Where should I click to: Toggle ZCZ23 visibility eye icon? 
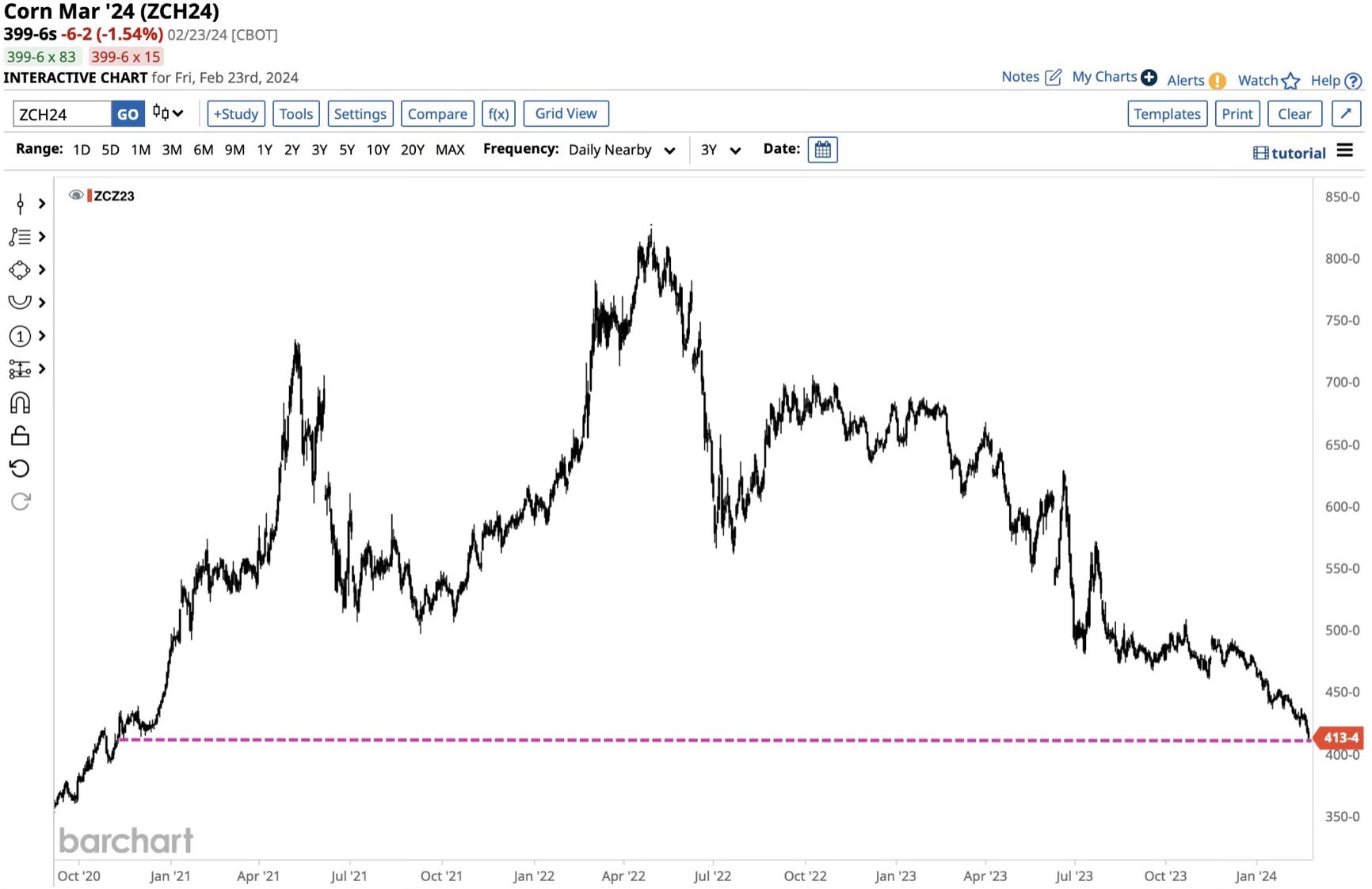pos(76,195)
